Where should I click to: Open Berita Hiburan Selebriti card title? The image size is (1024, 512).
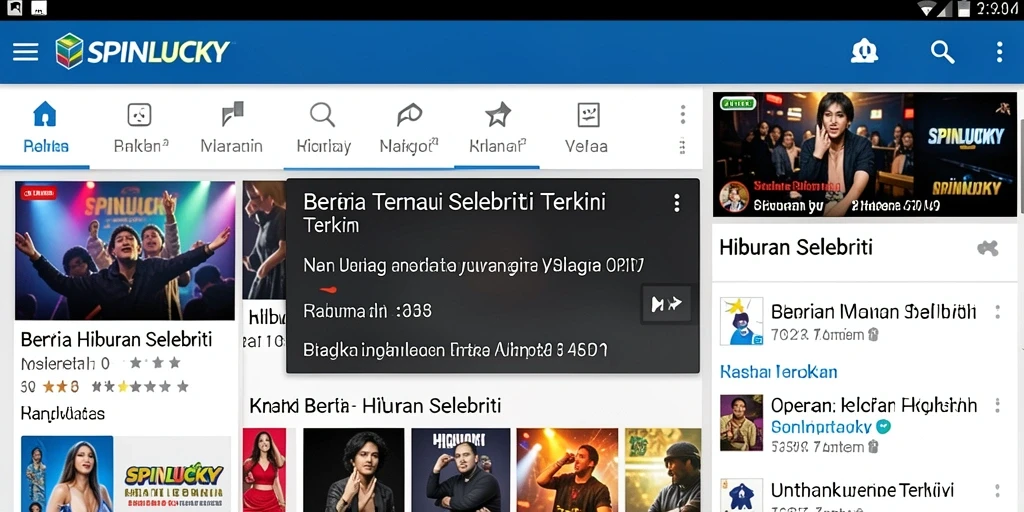(x=116, y=340)
